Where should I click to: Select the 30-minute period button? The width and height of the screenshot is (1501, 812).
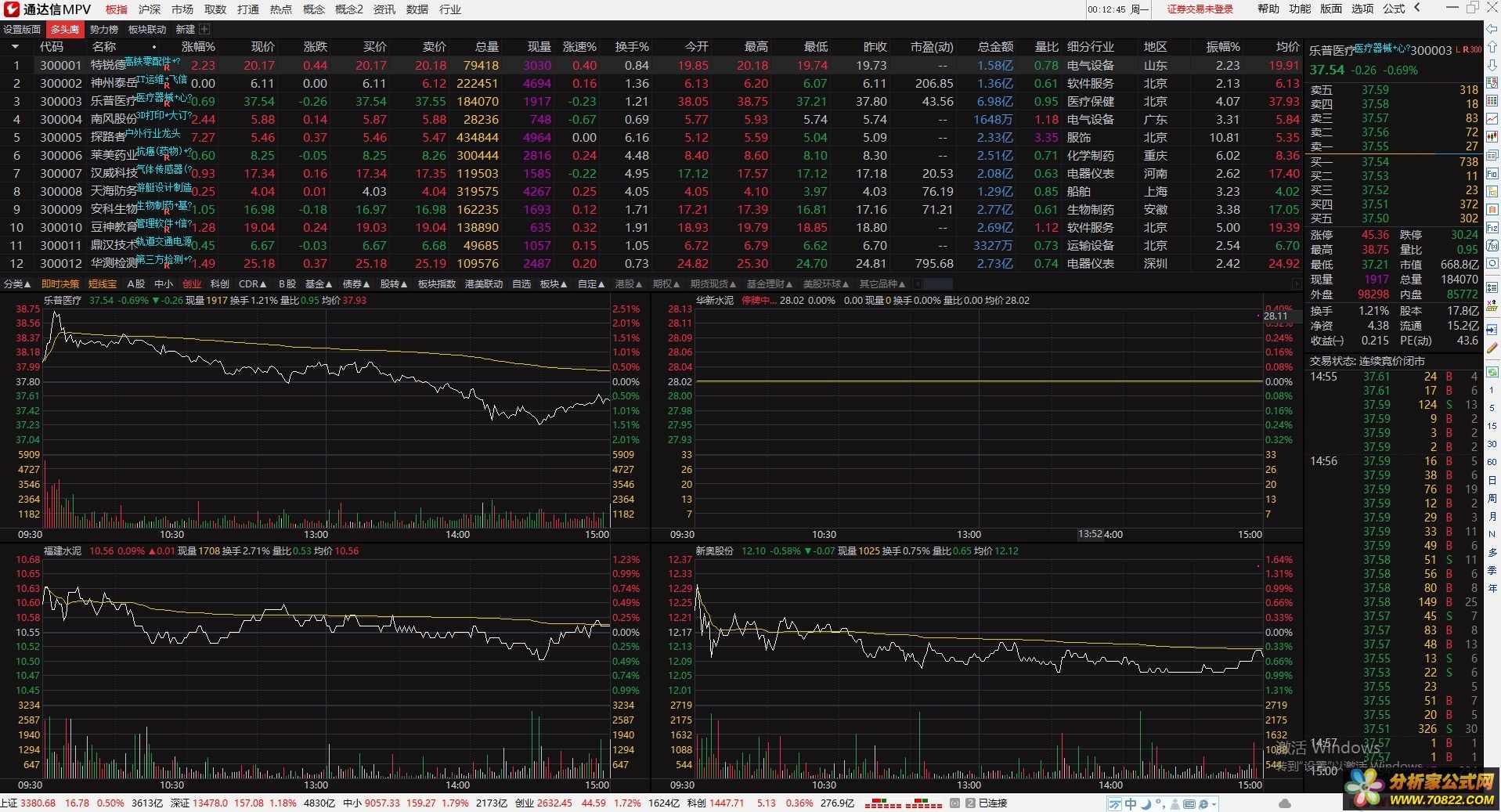click(x=1492, y=444)
